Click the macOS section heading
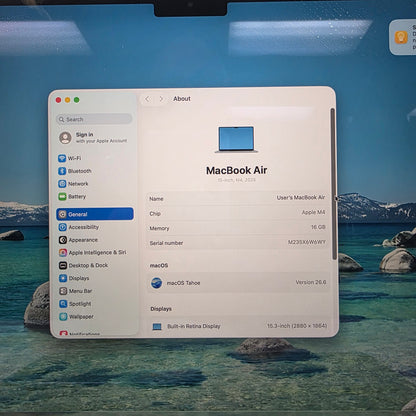 click(159, 266)
